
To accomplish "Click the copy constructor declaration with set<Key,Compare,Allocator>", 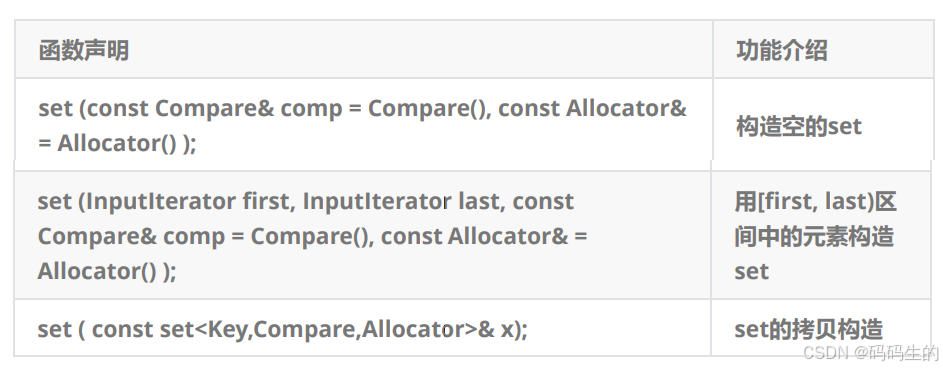I will pos(283,330).
